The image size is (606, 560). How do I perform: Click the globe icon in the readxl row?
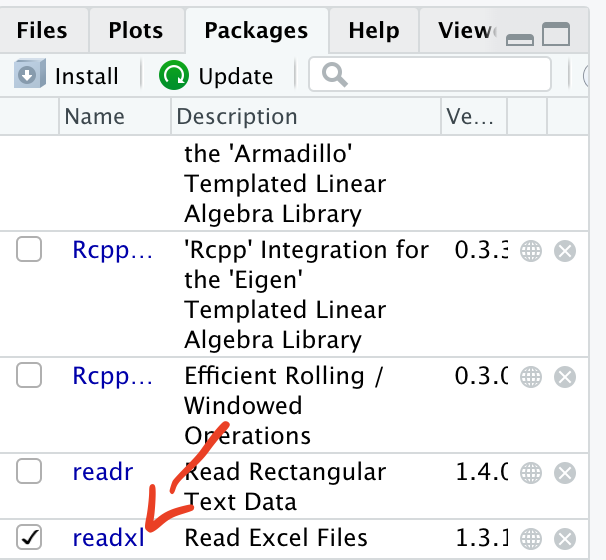pos(531,538)
